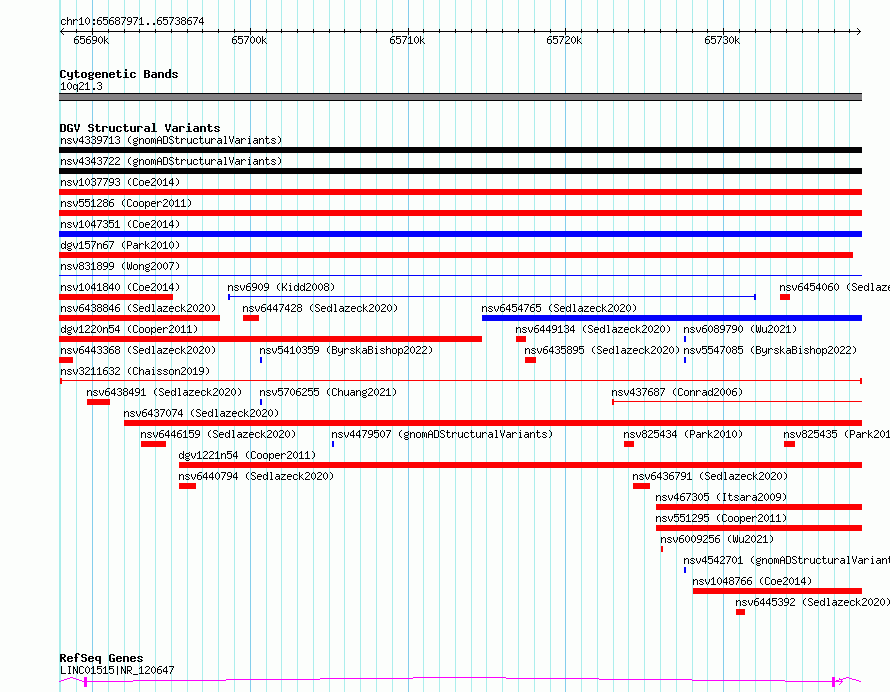
Task: Click the red bar under nsv1048766
Action: tap(778, 591)
